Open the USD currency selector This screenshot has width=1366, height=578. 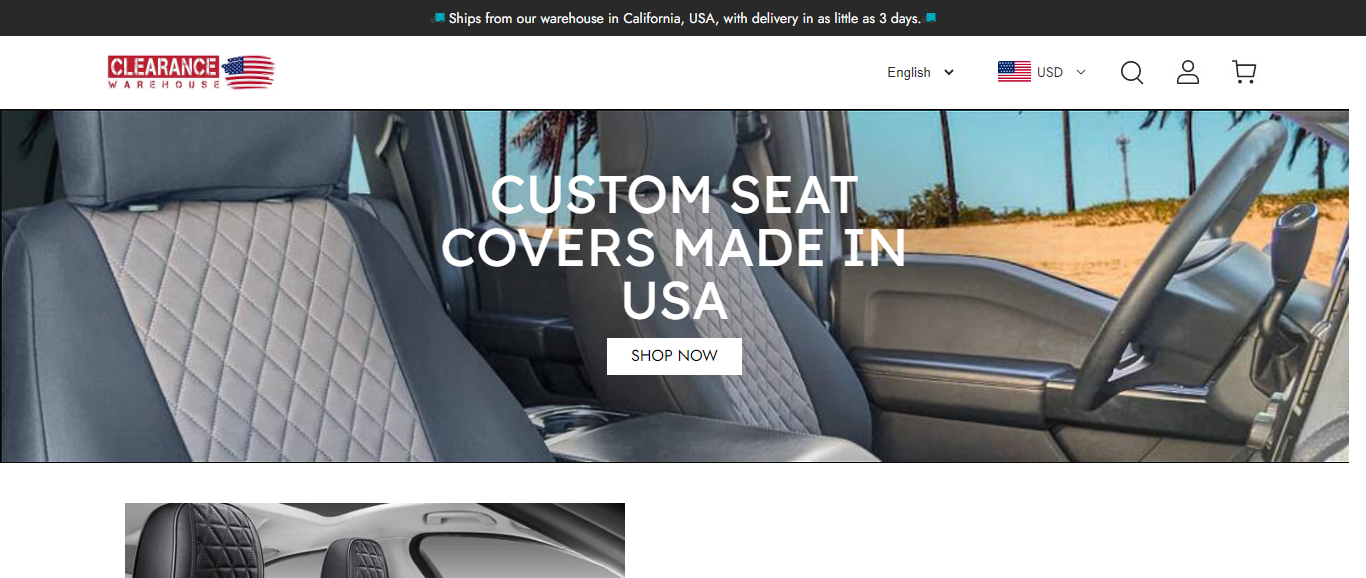1042,72
